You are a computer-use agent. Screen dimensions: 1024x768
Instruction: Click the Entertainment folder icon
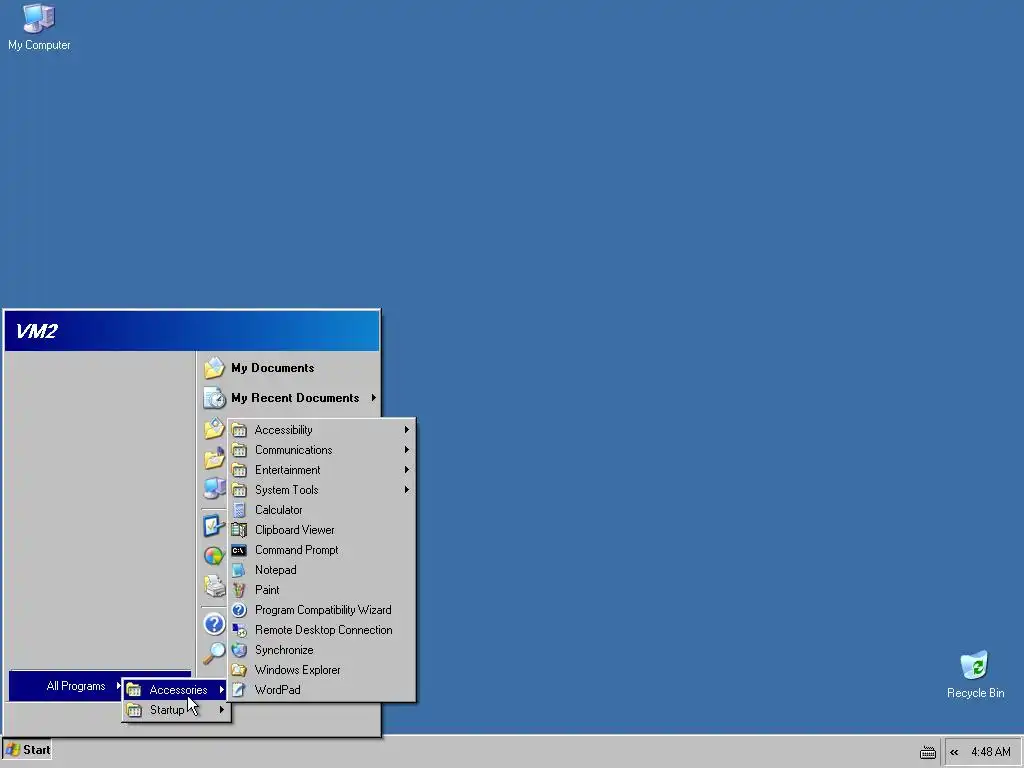(239, 470)
